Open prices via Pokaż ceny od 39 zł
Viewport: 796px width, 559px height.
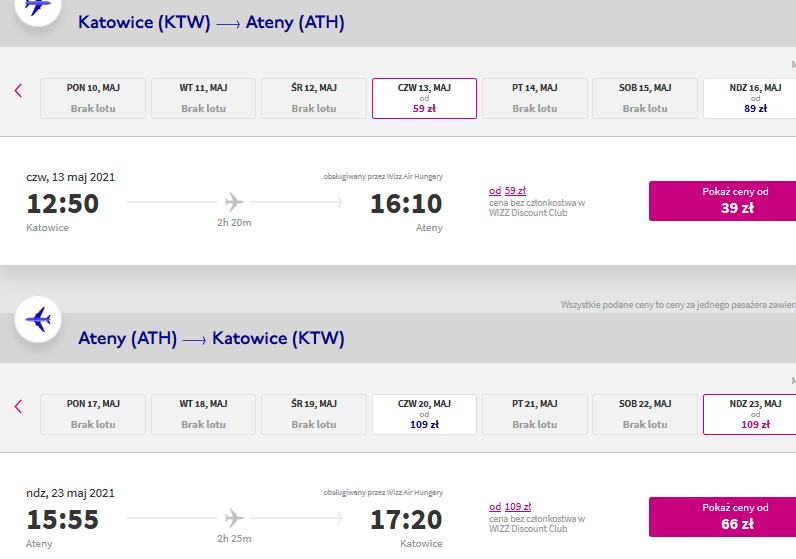click(x=722, y=201)
